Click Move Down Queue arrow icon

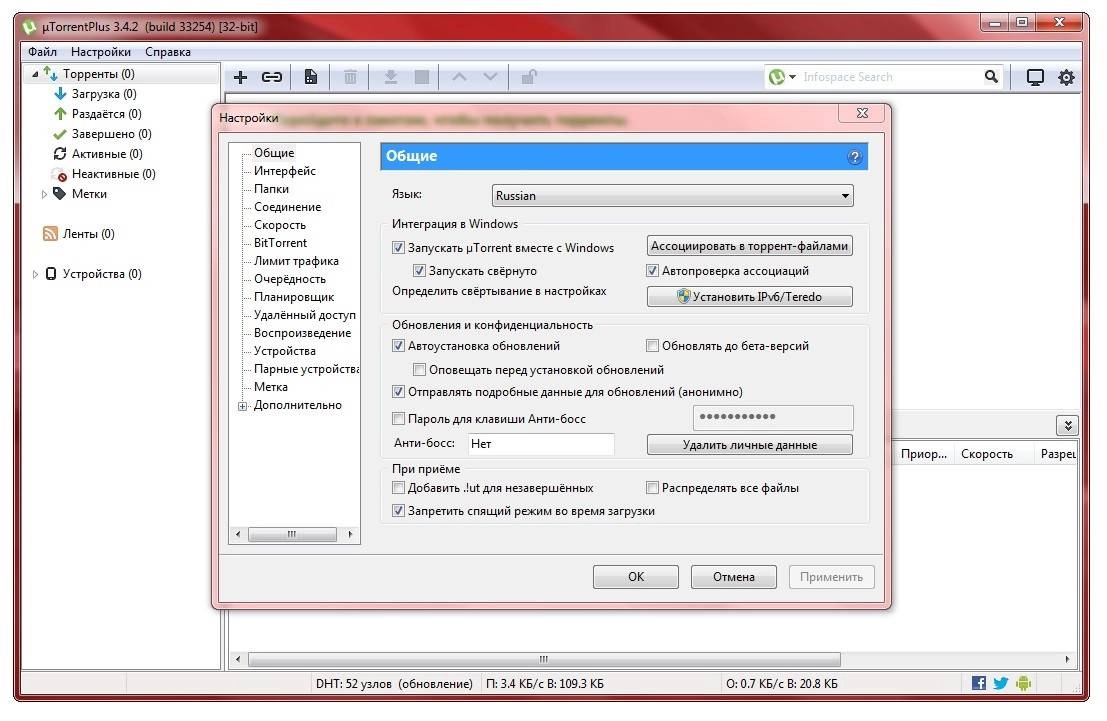(491, 76)
